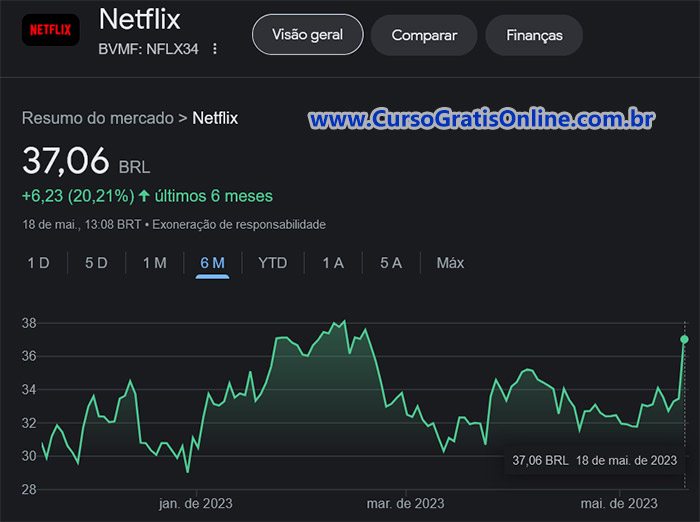Image resolution: width=700 pixels, height=522 pixels.
Task: Click the 18 de mai., 13:08 BRT timestamp
Action: [x=82, y=224]
